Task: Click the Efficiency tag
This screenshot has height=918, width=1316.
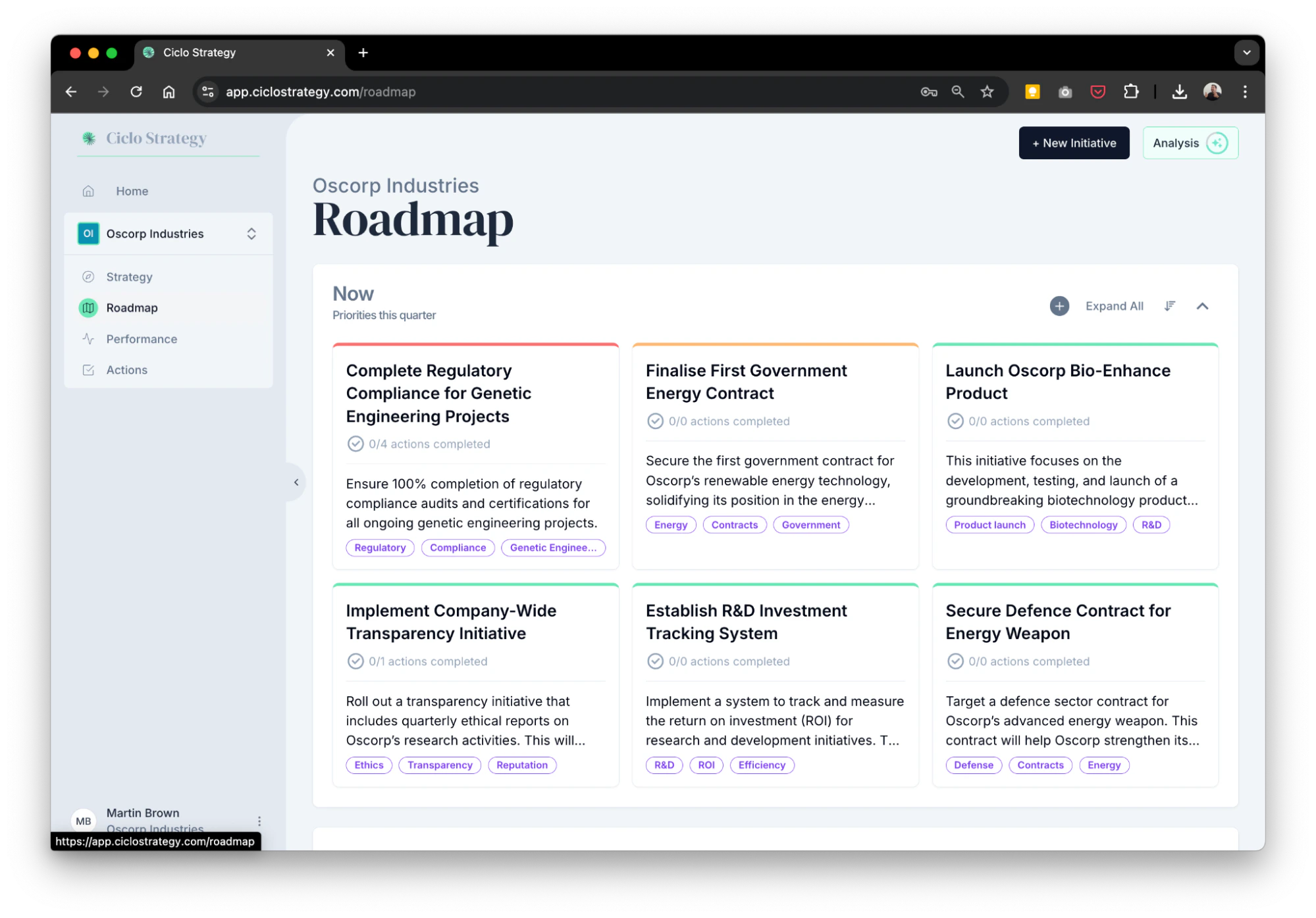Action: pos(762,765)
